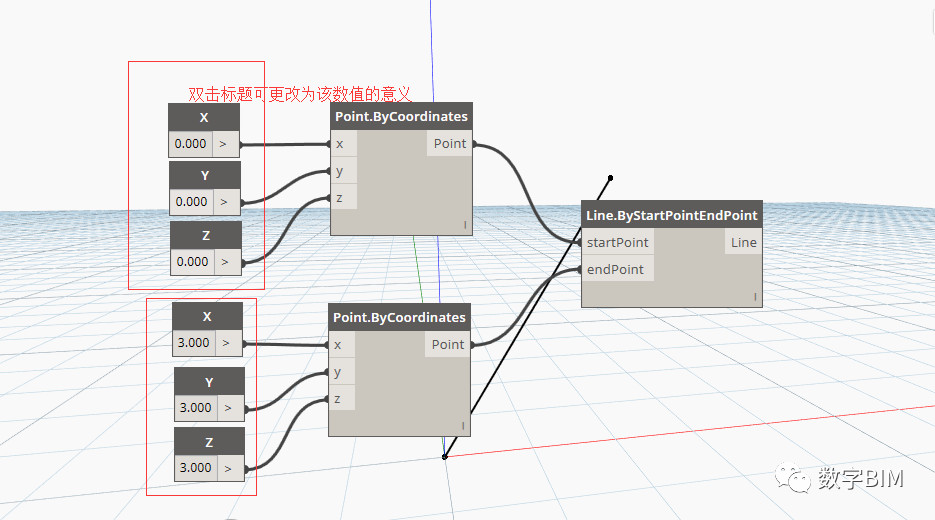This screenshot has width=935, height=520.
Task: Click the Point output port of lower Point.ByCoordinates
Action: tap(448, 345)
